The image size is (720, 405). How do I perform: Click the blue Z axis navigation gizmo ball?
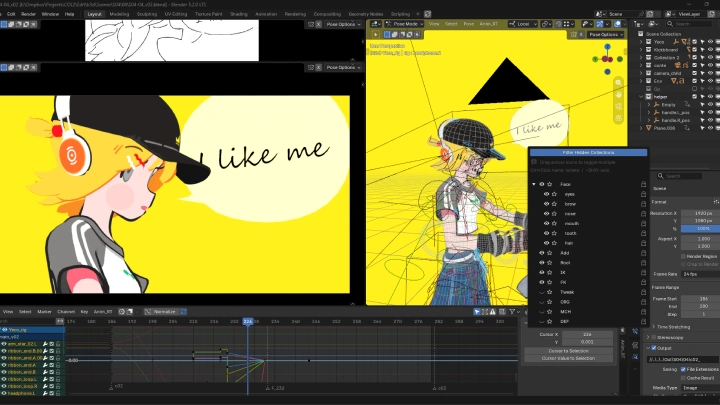608,47
